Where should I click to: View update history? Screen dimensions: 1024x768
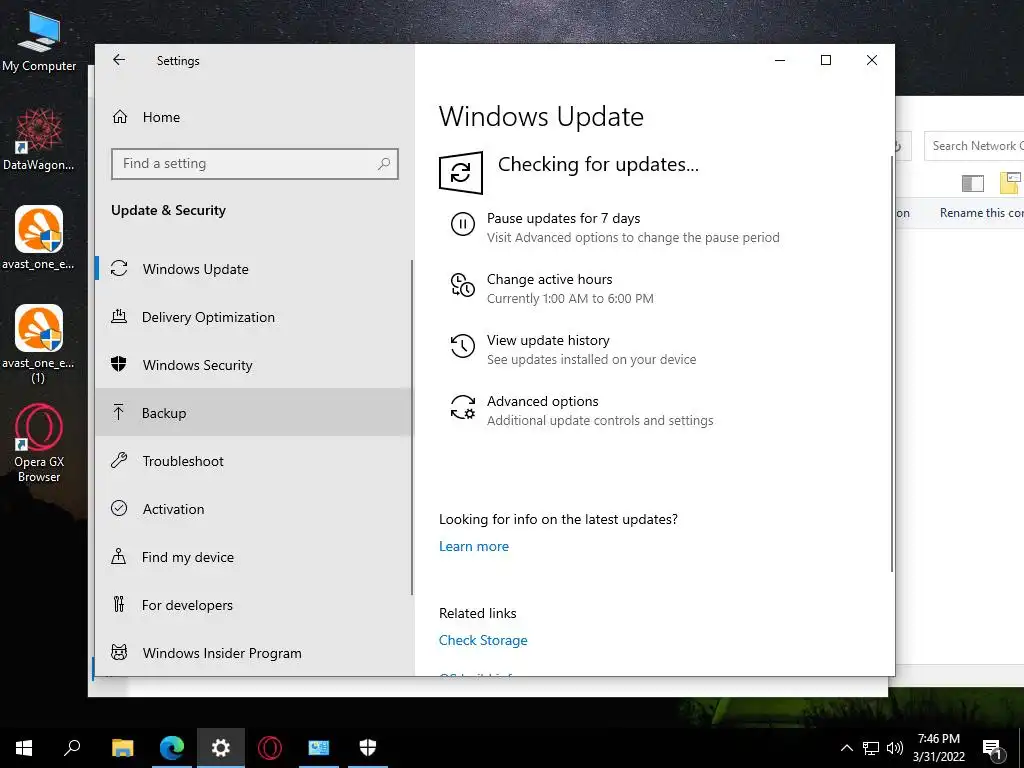pos(548,340)
